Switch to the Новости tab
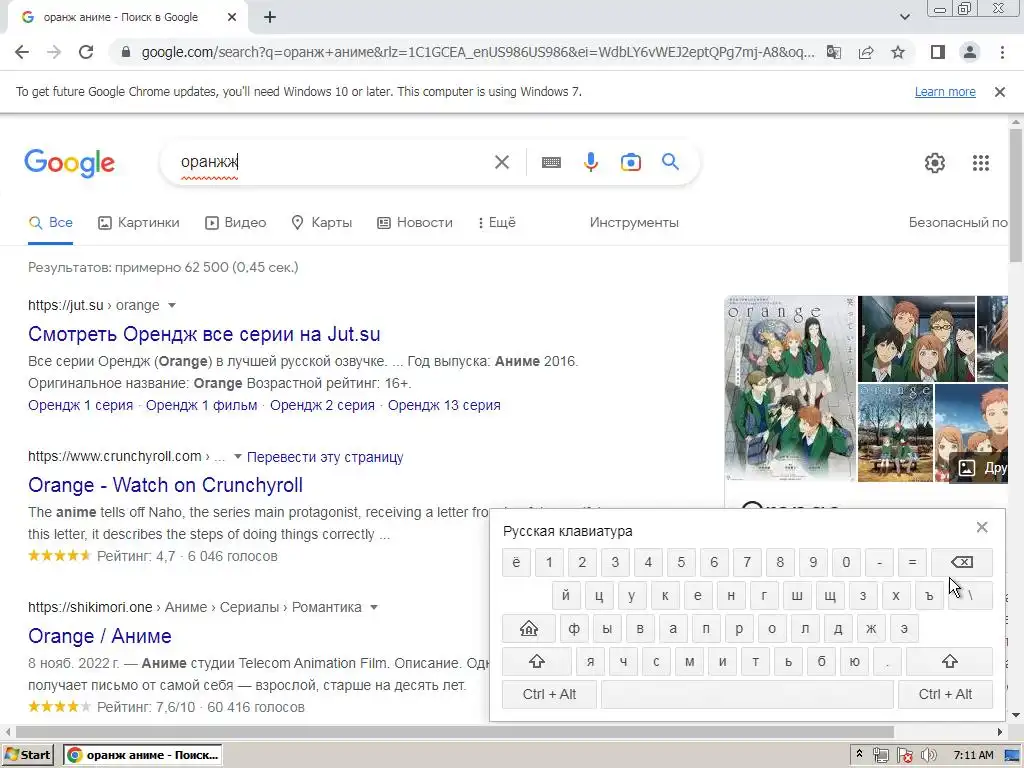 coord(415,223)
